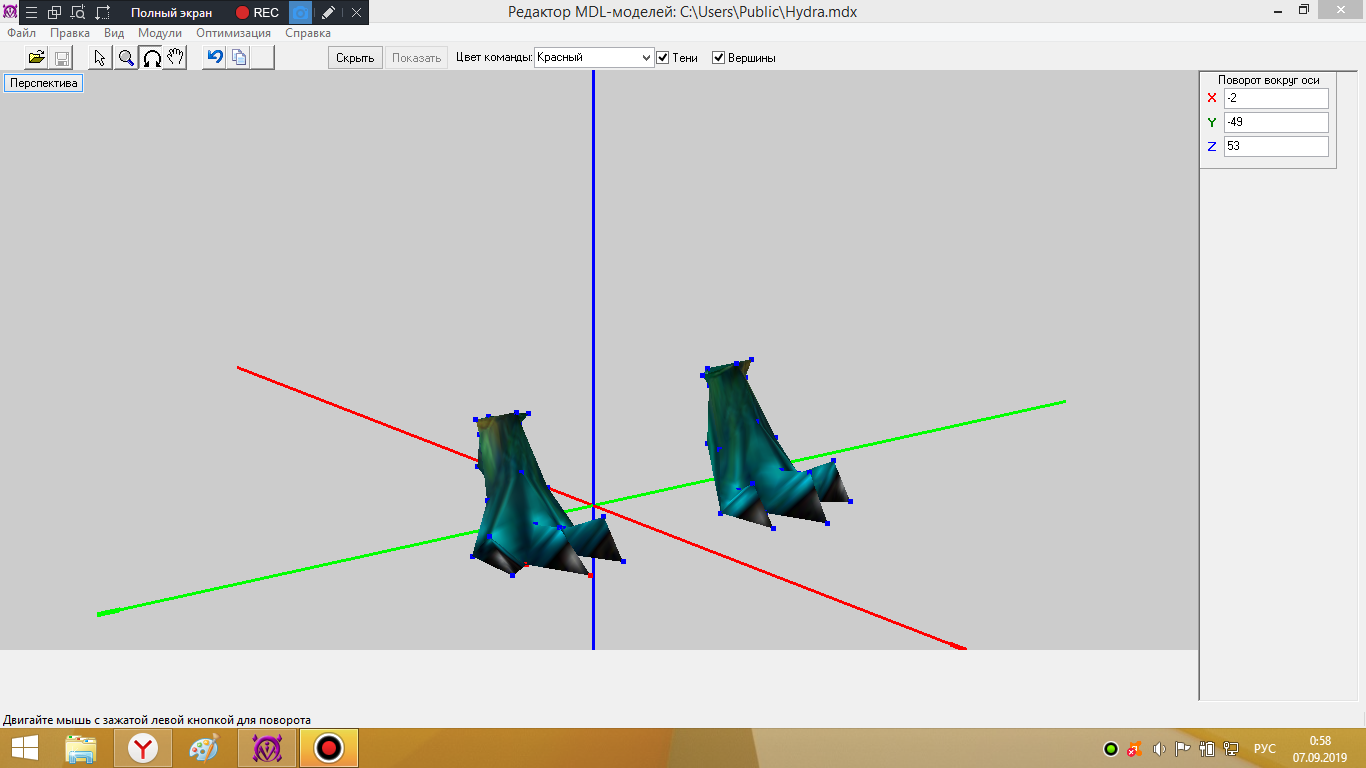Click the Перспектива view button
The height and width of the screenshot is (768, 1366).
[44, 84]
